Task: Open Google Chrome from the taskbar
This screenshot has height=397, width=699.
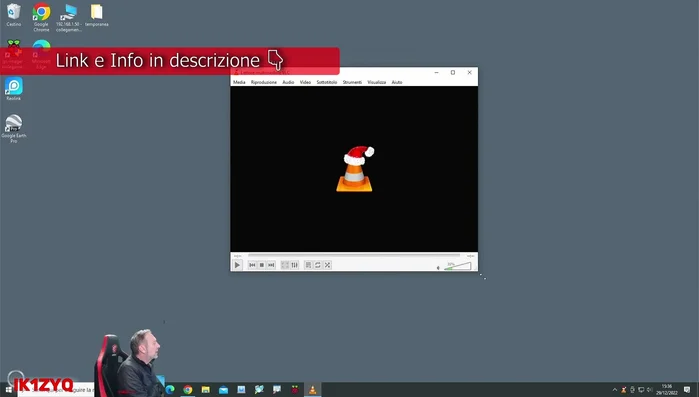Action: (188, 389)
